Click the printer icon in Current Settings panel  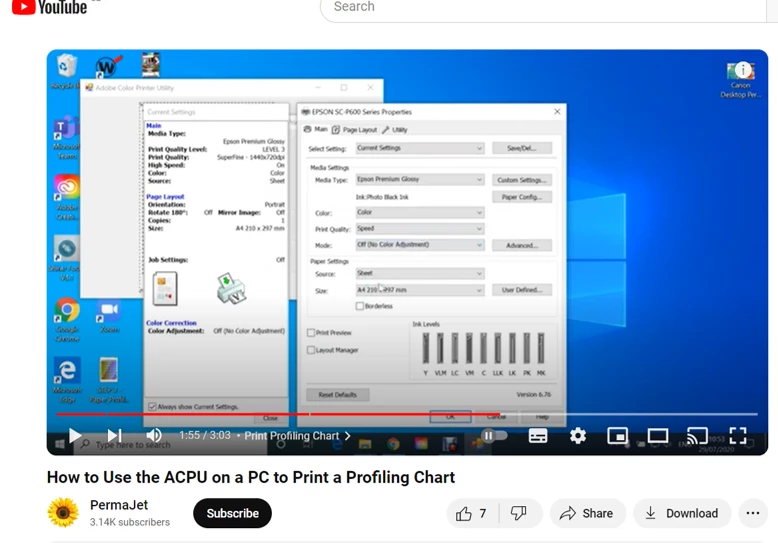coord(231,288)
